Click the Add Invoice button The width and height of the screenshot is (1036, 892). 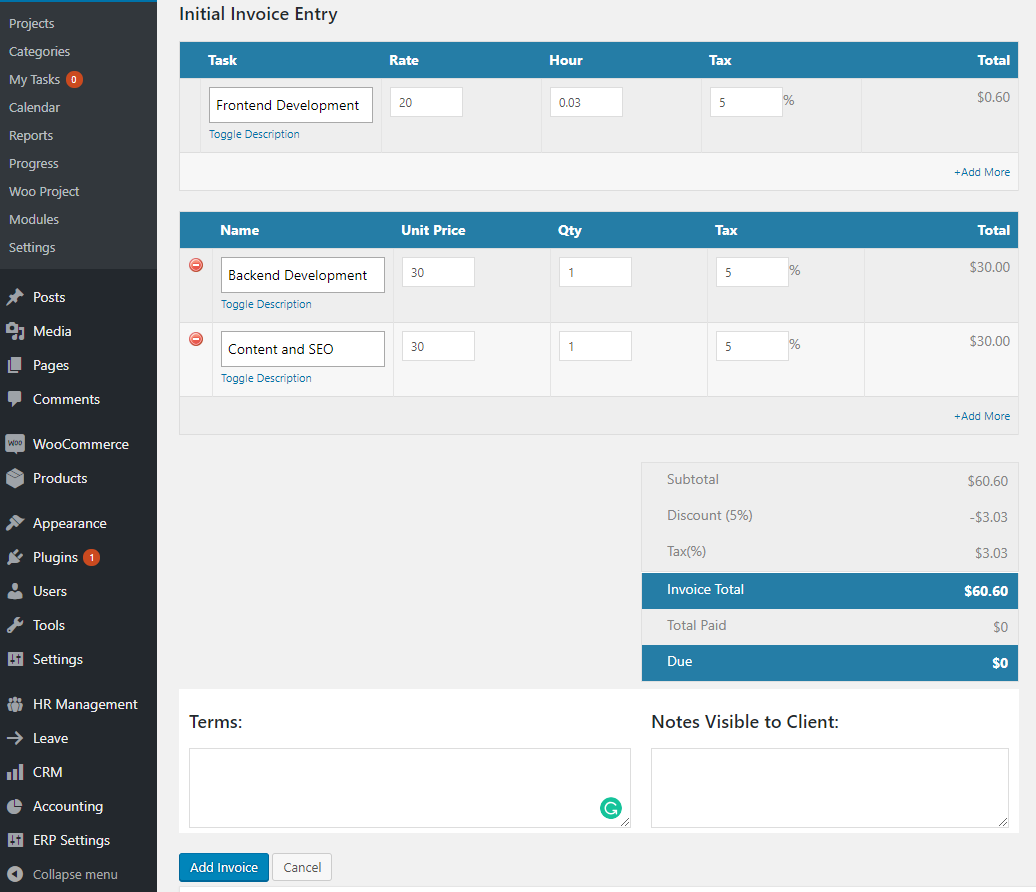pyautogui.click(x=224, y=867)
